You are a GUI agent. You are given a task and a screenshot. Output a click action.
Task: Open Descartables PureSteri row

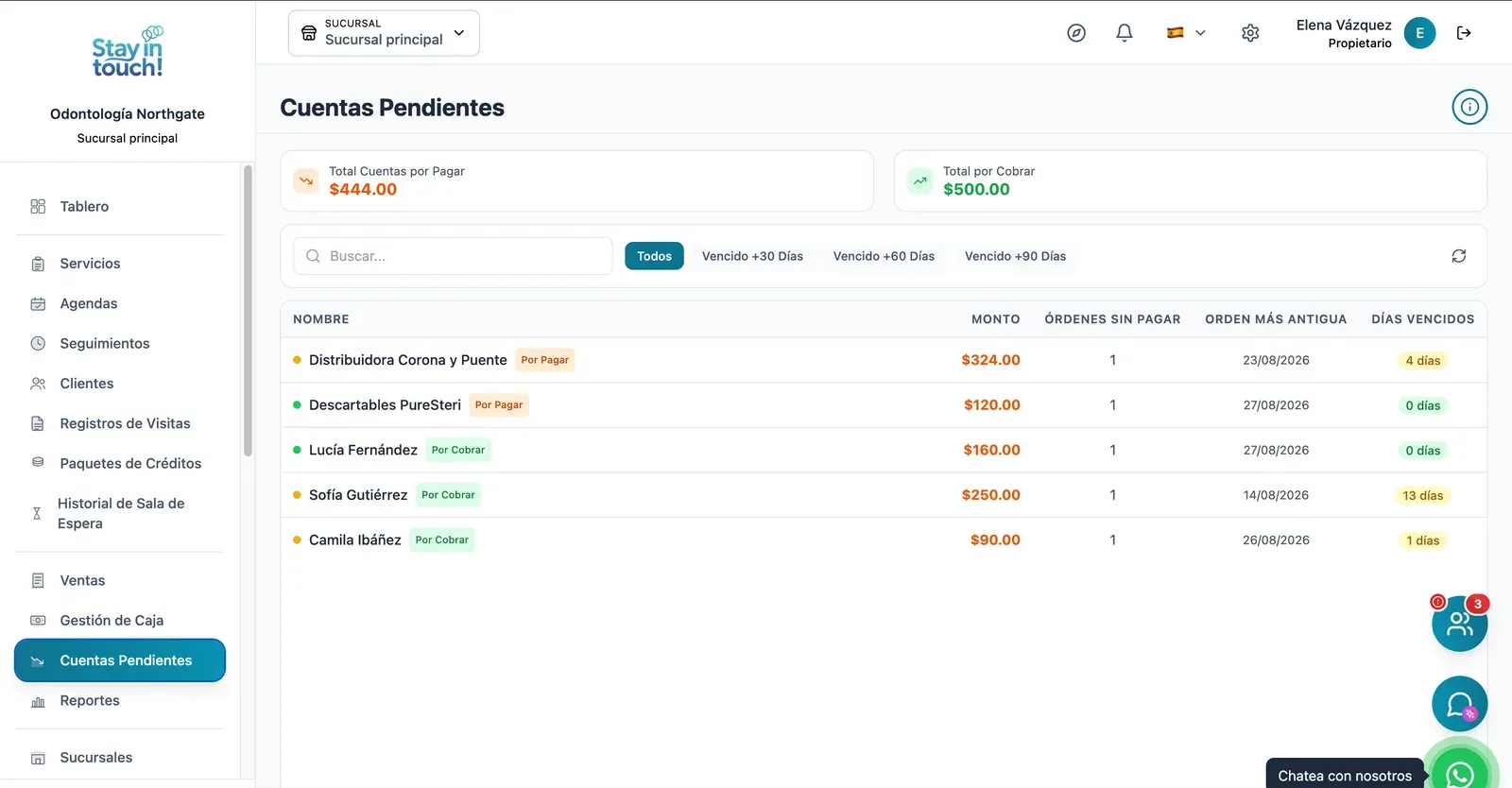[884, 405]
